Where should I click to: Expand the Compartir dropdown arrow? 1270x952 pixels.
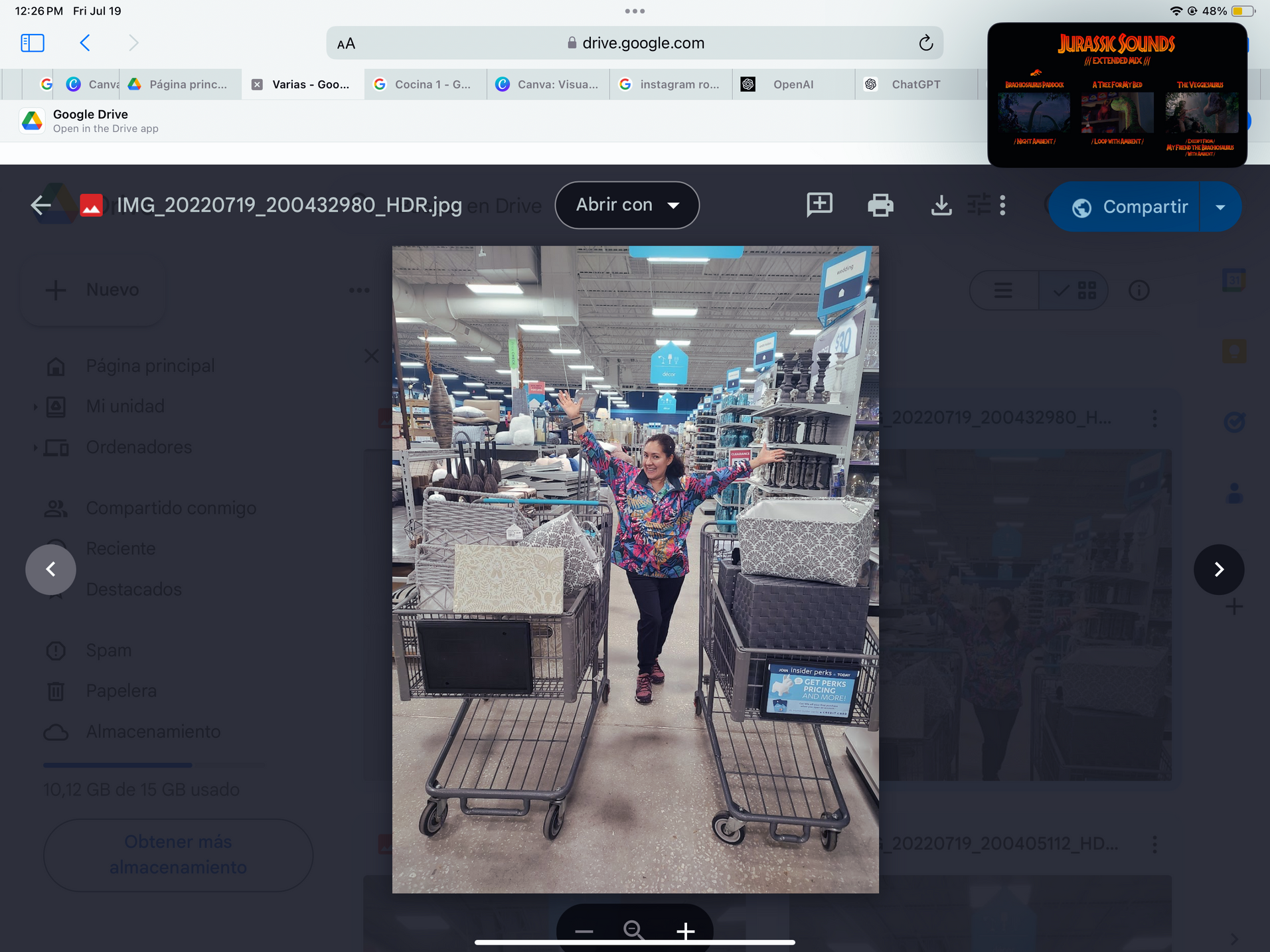coord(1220,207)
